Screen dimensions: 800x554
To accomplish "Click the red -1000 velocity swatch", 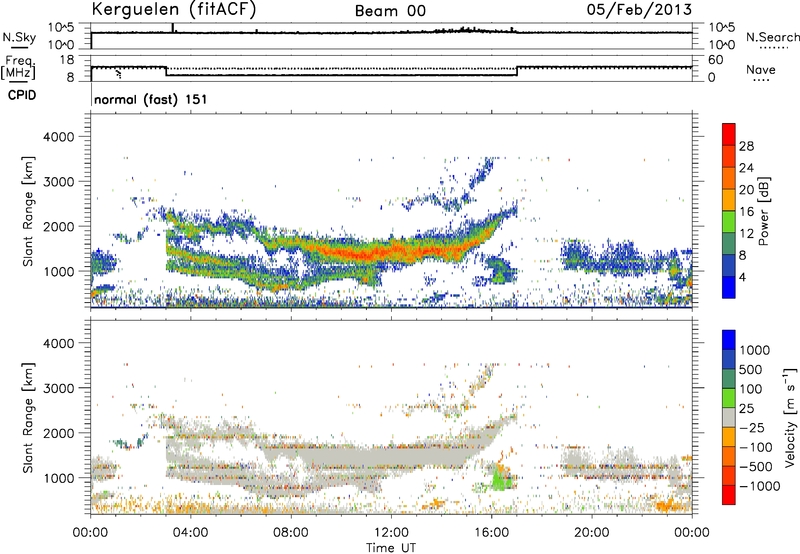I will point(729,495).
